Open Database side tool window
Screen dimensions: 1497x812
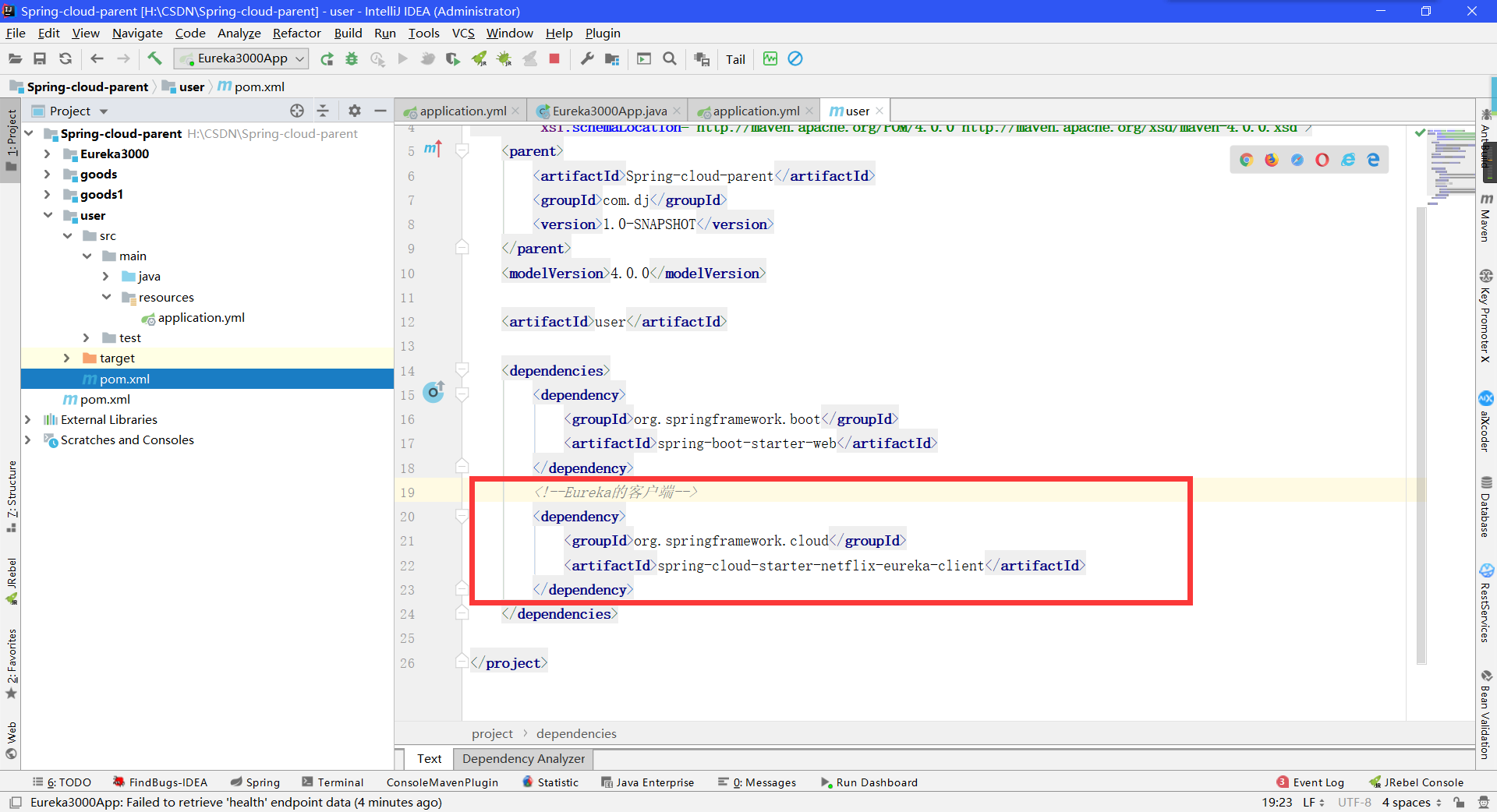(1486, 507)
